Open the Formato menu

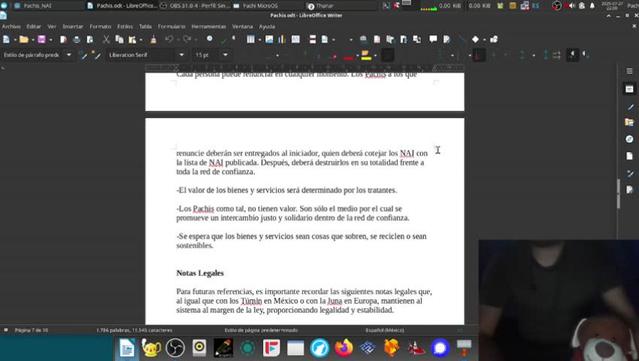click(x=100, y=26)
